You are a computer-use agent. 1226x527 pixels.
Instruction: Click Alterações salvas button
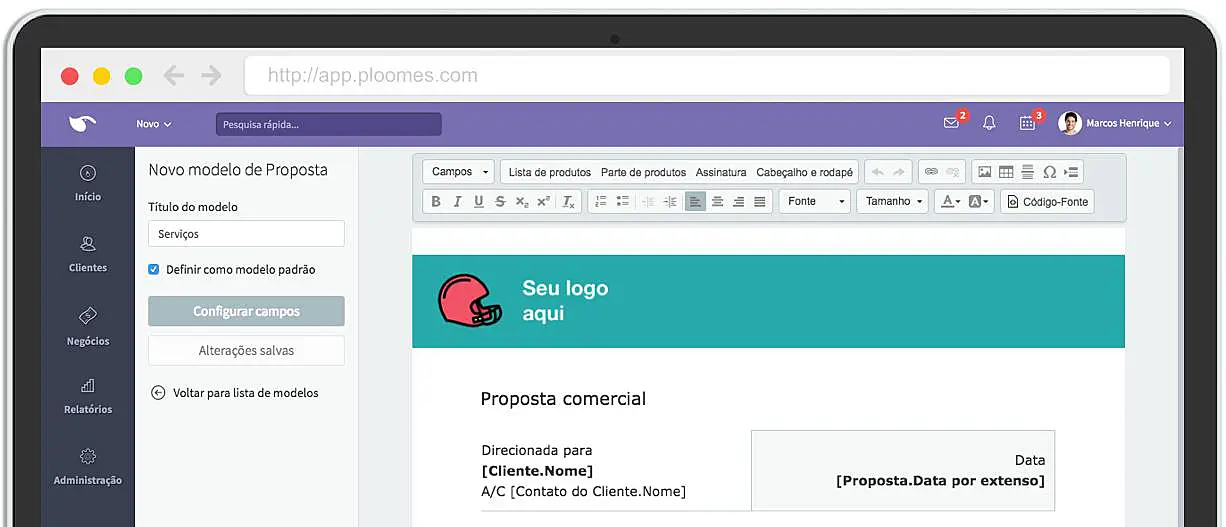246,350
